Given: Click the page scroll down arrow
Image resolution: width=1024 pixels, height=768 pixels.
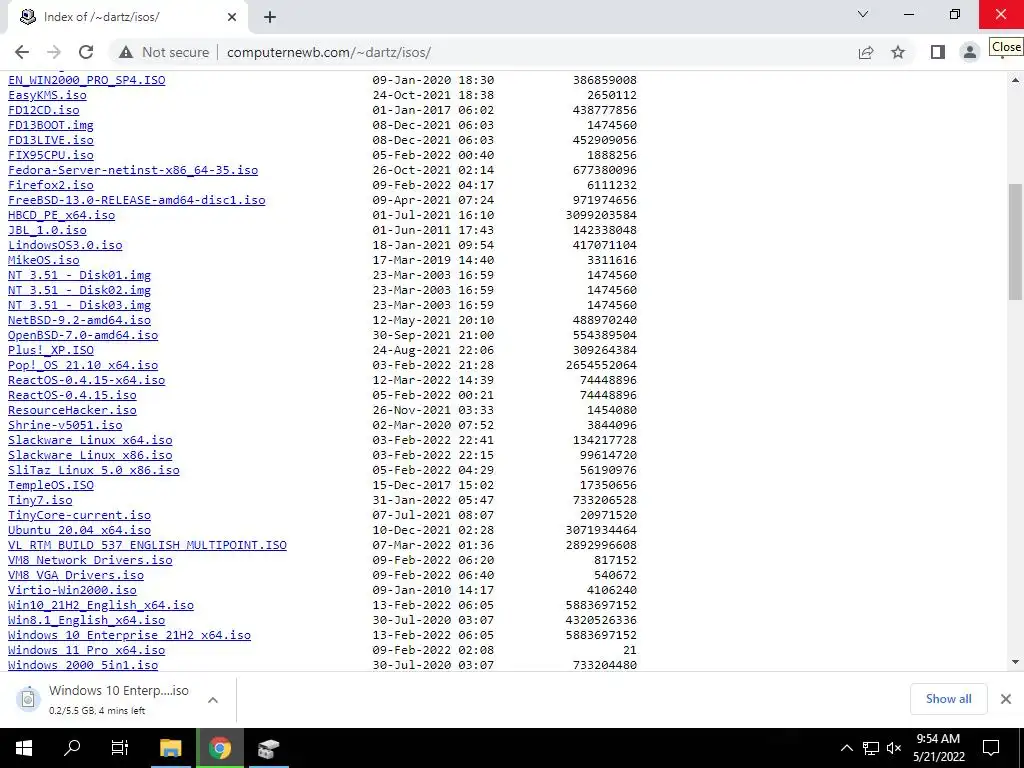Looking at the screenshot, I should pos(1015,662).
